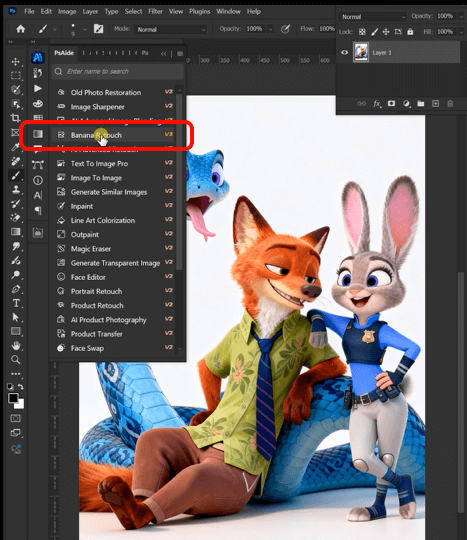Image resolution: width=467 pixels, height=540 pixels.
Task: Link layers icon in Layers panel
Action: tap(362, 104)
